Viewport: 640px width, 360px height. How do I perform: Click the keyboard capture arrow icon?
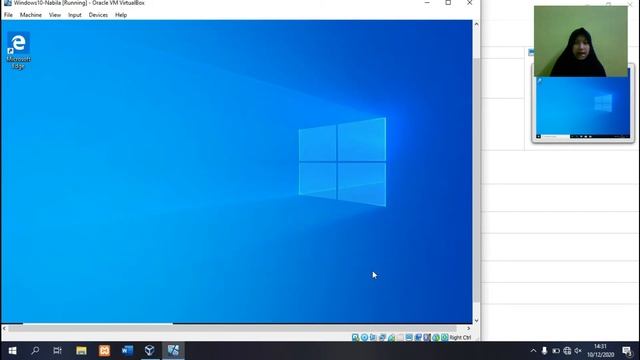444,338
